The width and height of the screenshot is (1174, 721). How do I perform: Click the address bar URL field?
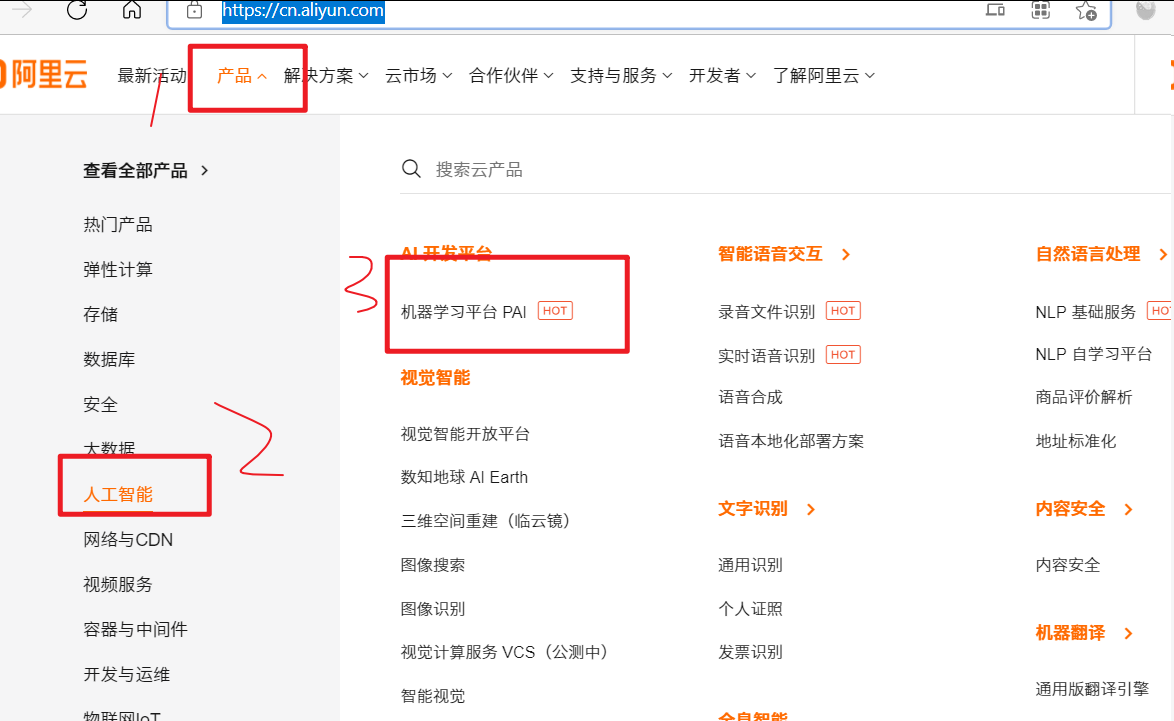pyautogui.click(x=638, y=11)
